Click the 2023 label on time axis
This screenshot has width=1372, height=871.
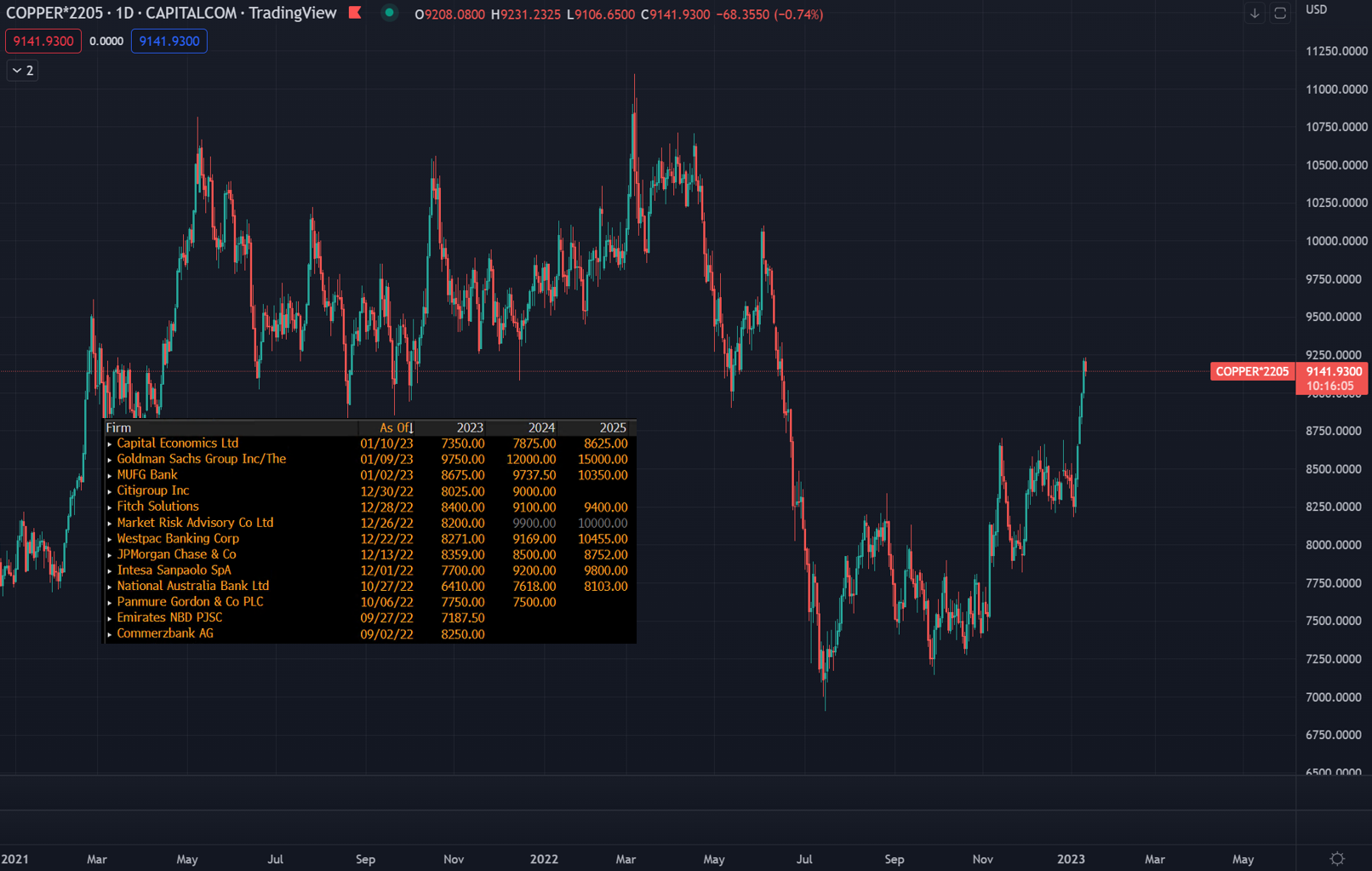tap(1071, 859)
